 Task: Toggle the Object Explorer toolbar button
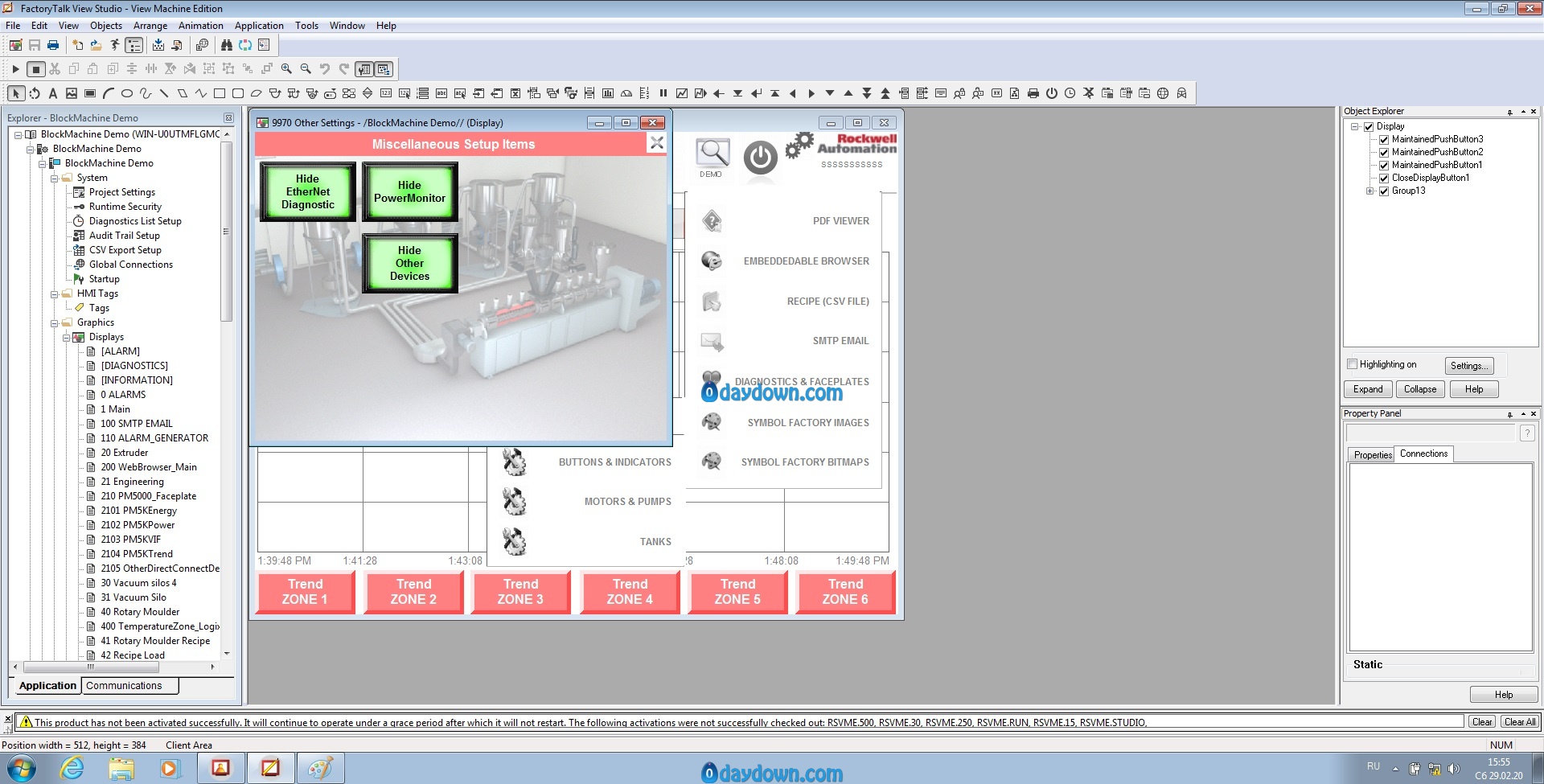[x=384, y=69]
